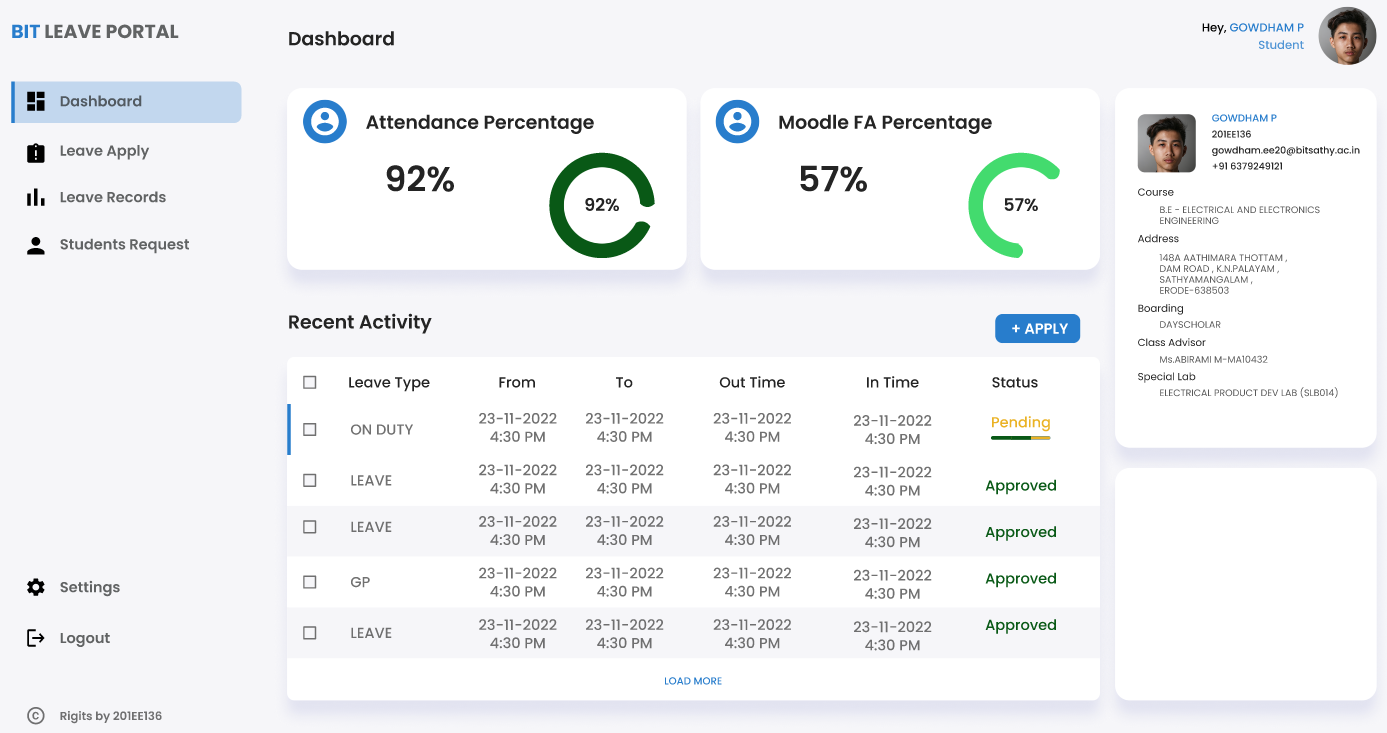
Task: Click the Moodle FA Percentage user badge icon
Action: (737, 122)
